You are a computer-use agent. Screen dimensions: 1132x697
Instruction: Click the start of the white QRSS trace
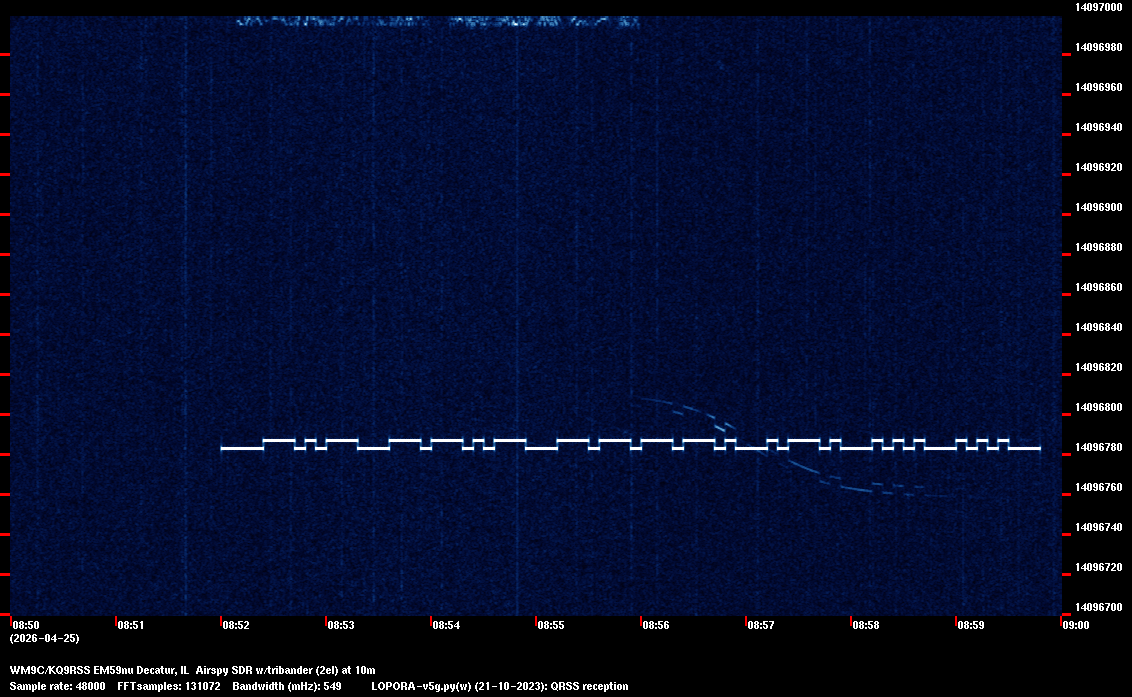pyautogui.click(x=223, y=448)
